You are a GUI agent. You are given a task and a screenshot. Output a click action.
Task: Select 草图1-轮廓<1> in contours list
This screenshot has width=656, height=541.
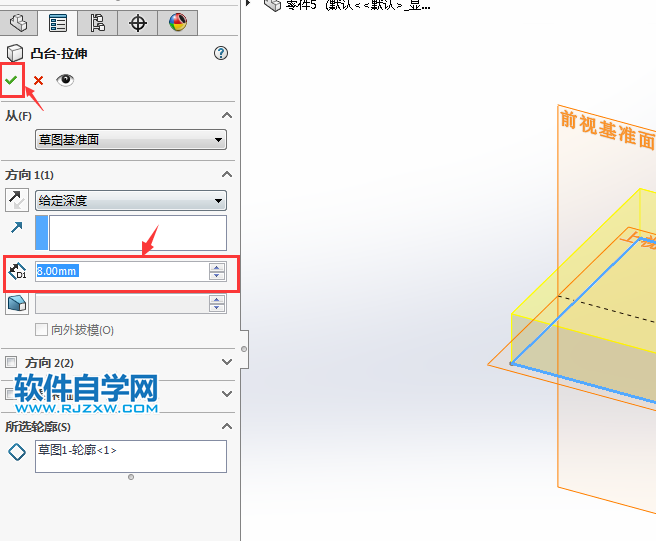(77, 450)
